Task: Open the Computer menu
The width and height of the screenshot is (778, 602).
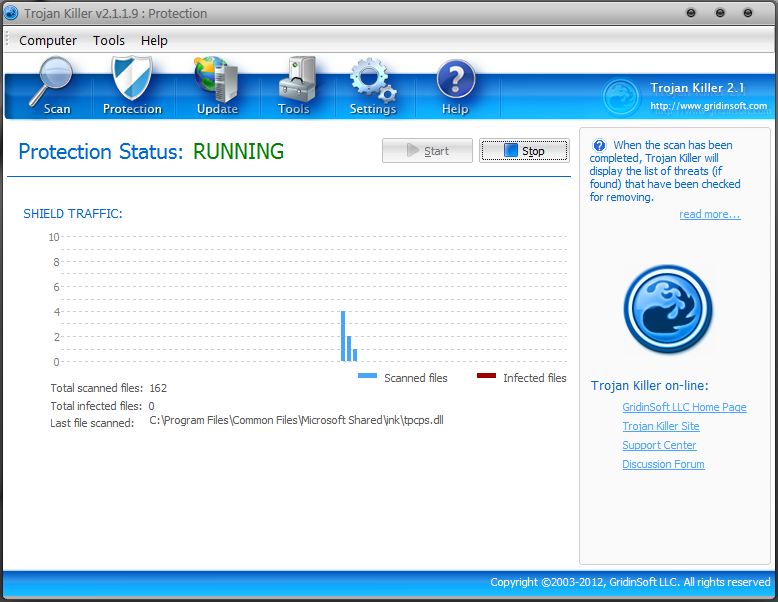Action: coord(48,41)
